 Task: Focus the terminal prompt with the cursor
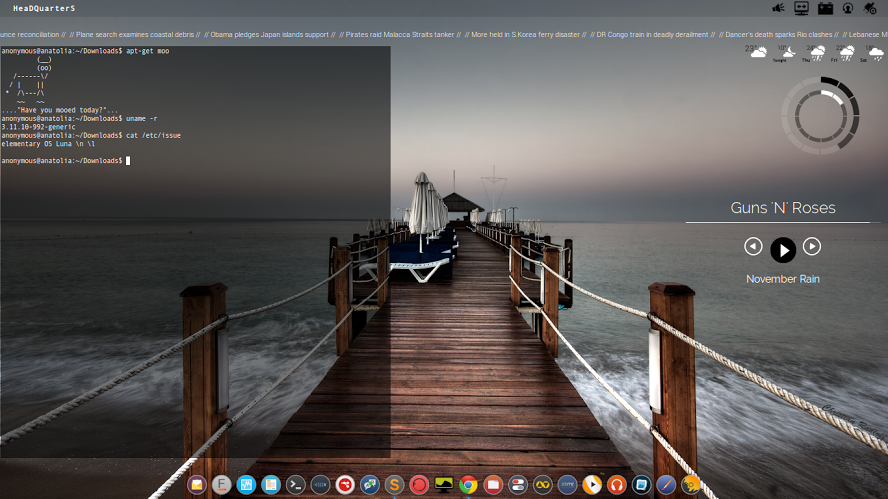[x=66, y=161]
